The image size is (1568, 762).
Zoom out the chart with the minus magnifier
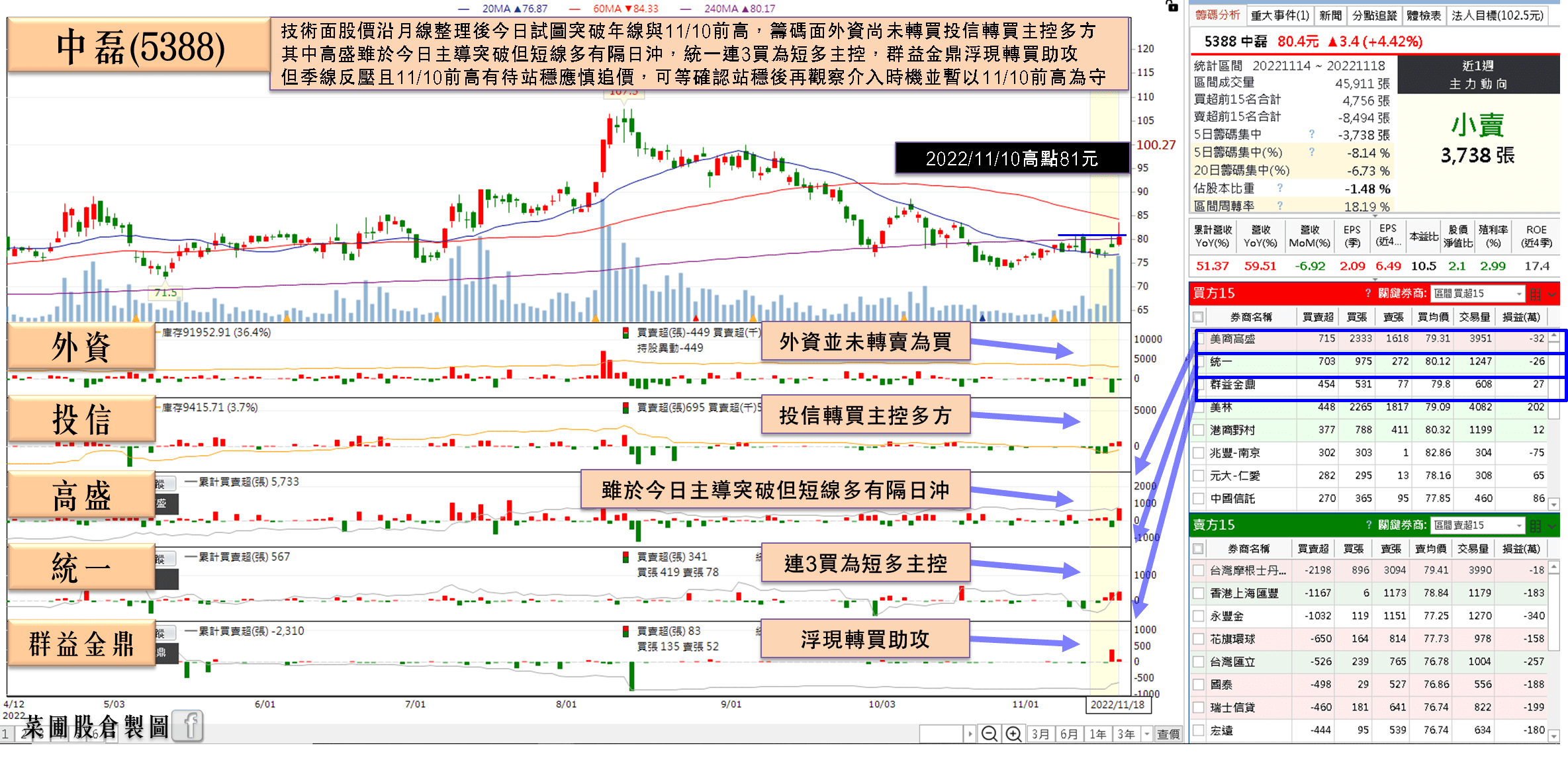[990, 734]
